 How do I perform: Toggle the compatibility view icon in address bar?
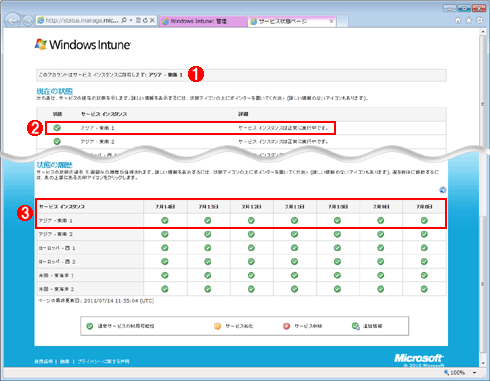(138, 20)
